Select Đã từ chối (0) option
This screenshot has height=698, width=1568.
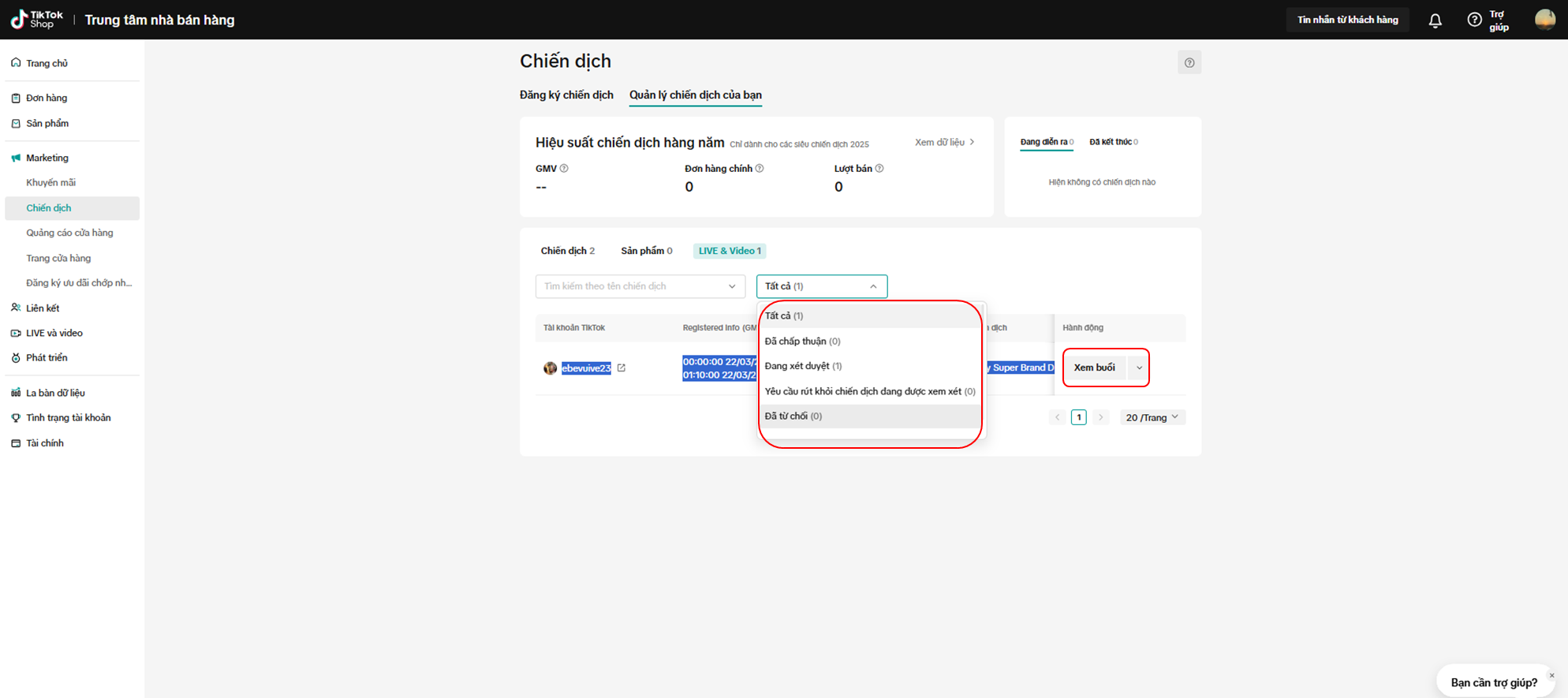tap(793, 416)
